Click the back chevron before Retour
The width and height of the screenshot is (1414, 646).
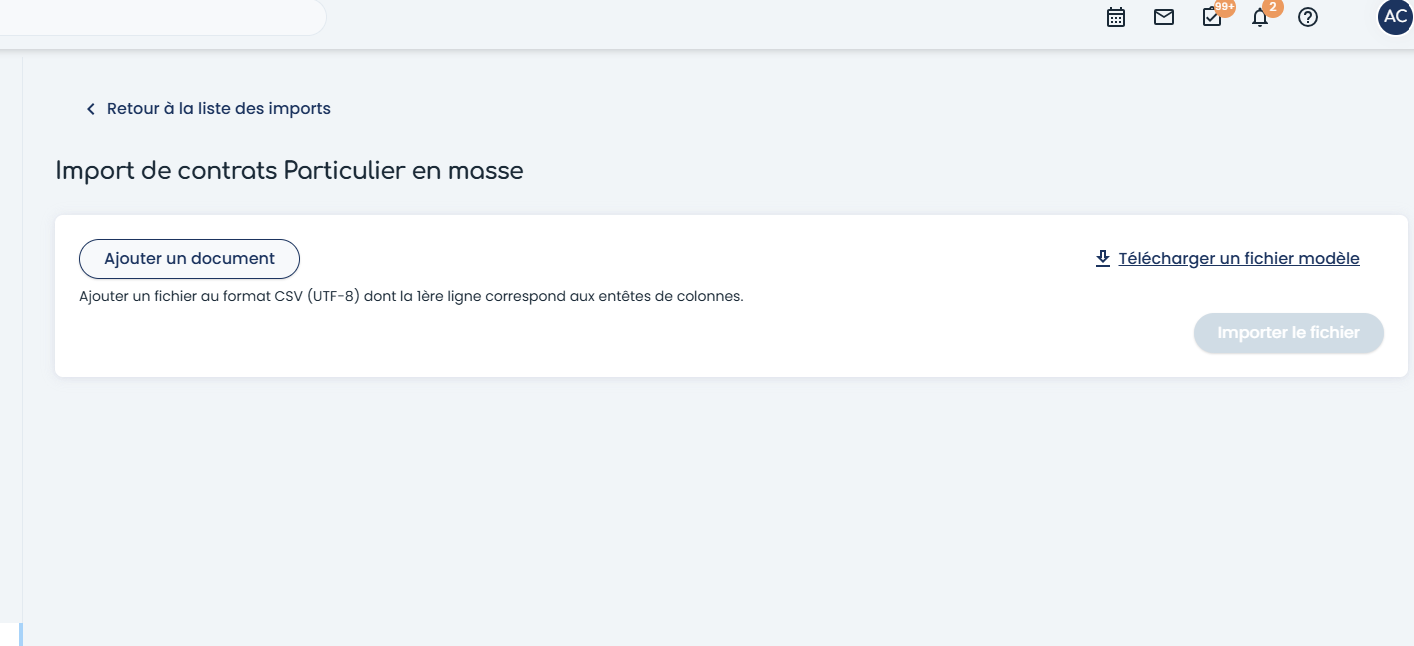[91, 109]
